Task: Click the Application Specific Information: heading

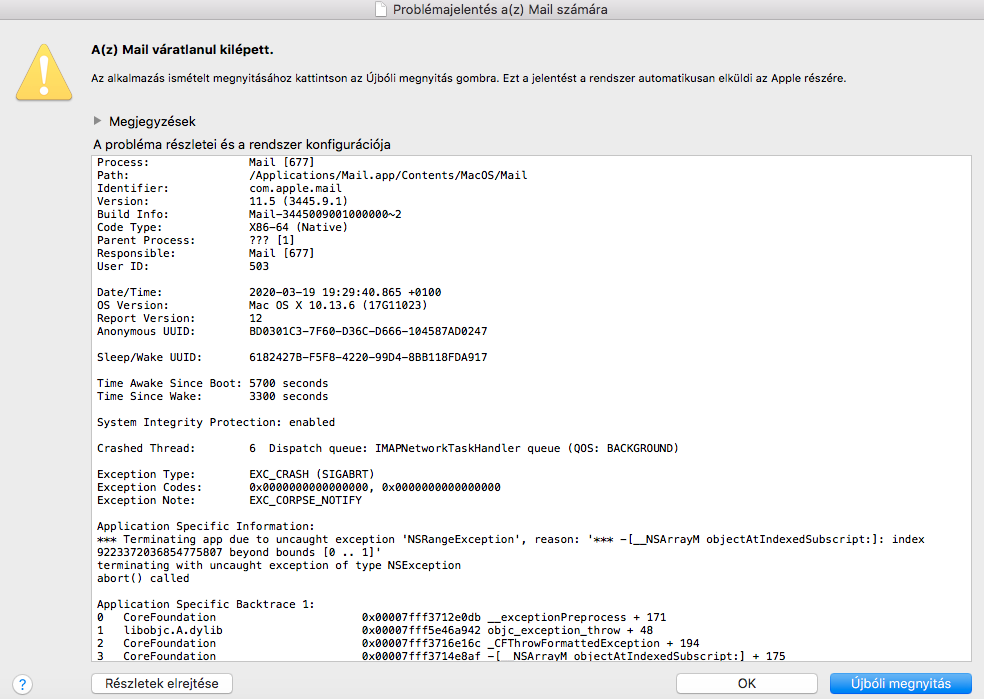Action: click(206, 526)
